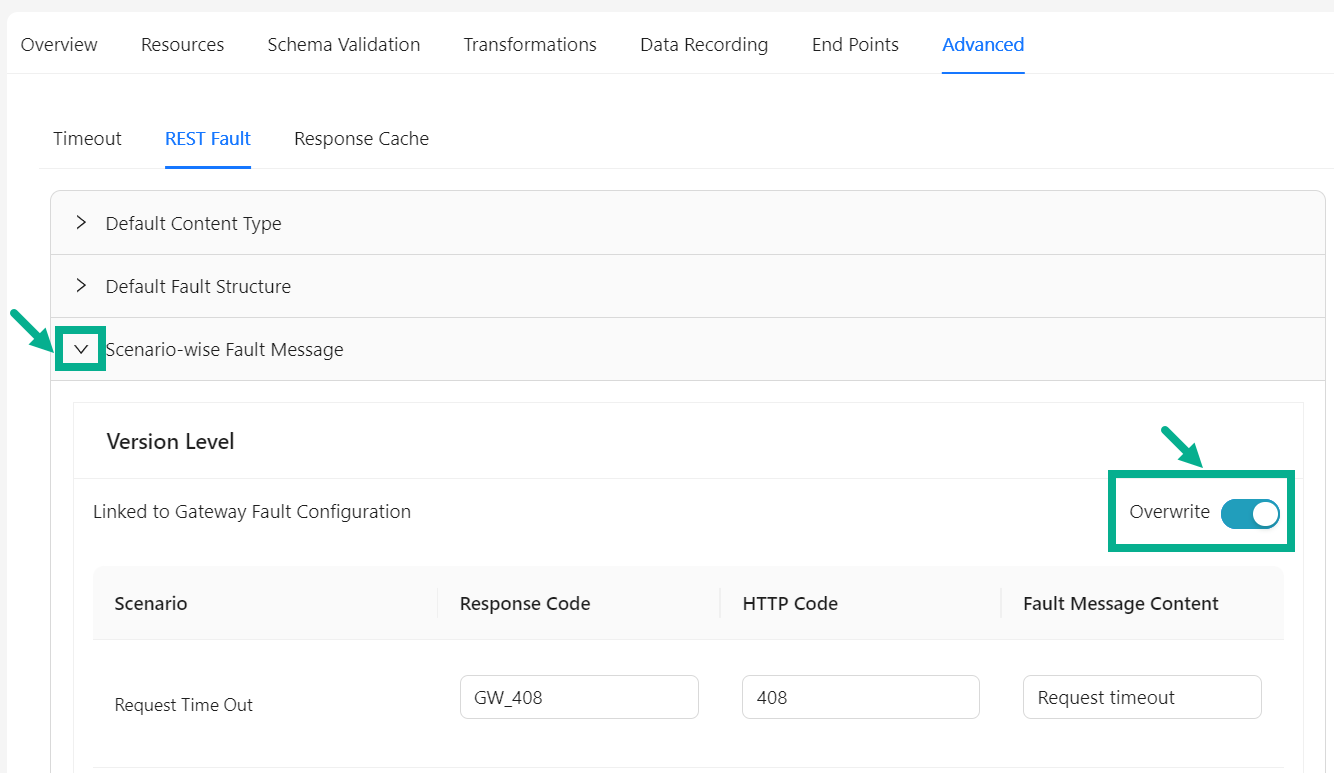Viewport: 1334px width, 773px height.
Task: Select the Data Recording tab
Action: 704,44
